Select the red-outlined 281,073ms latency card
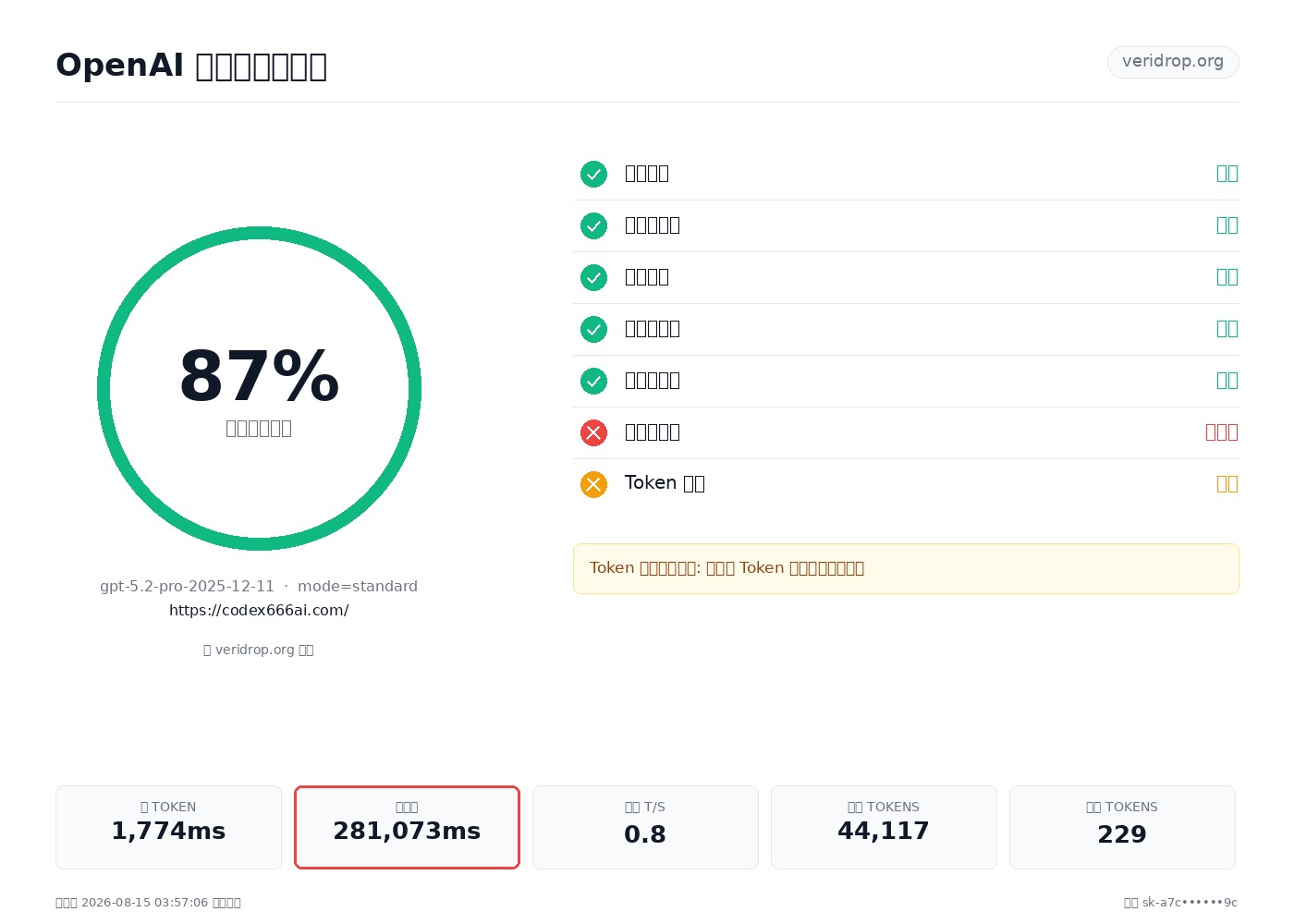 coord(407,827)
